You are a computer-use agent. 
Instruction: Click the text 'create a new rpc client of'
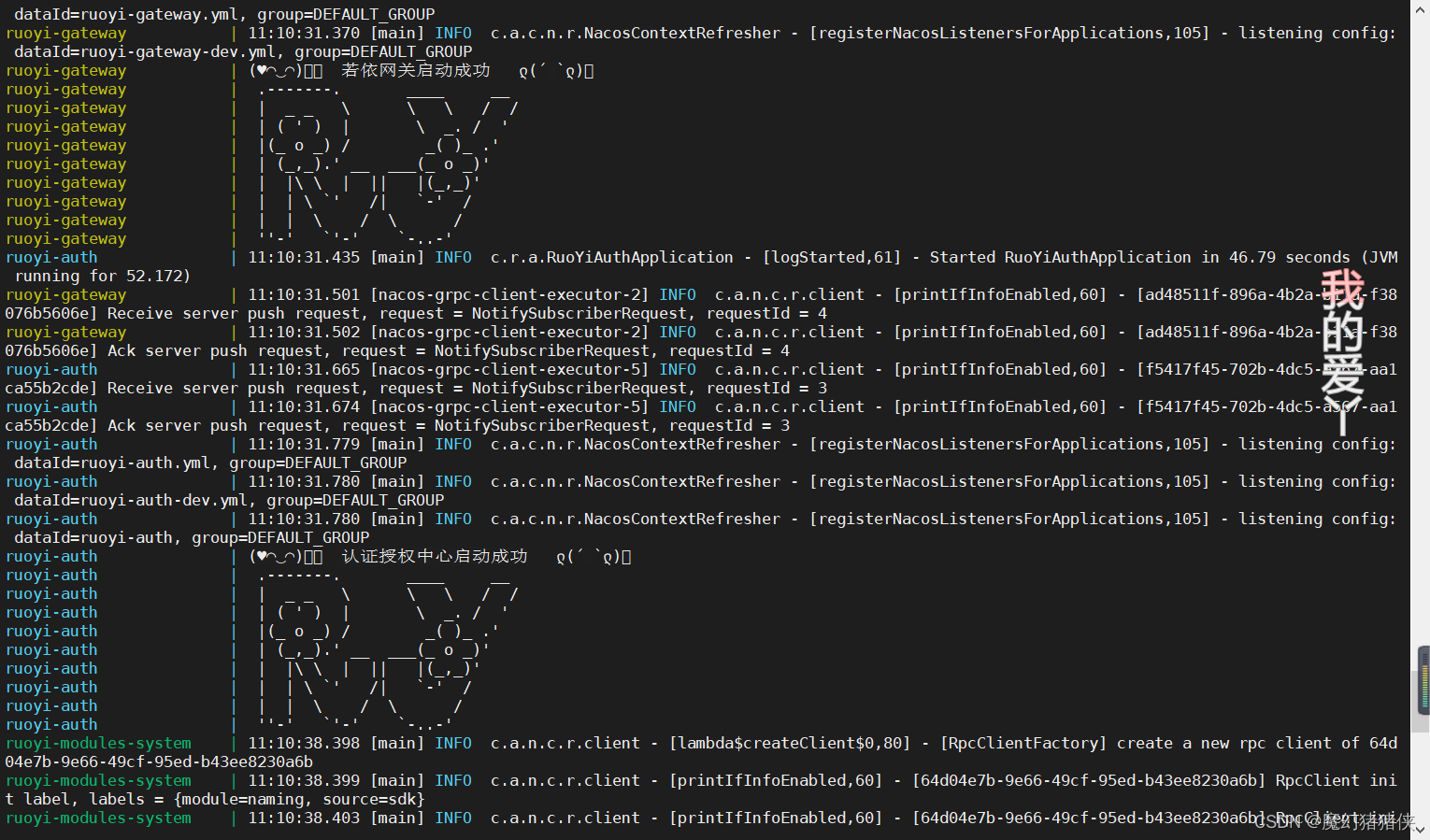(x=1238, y=743)
